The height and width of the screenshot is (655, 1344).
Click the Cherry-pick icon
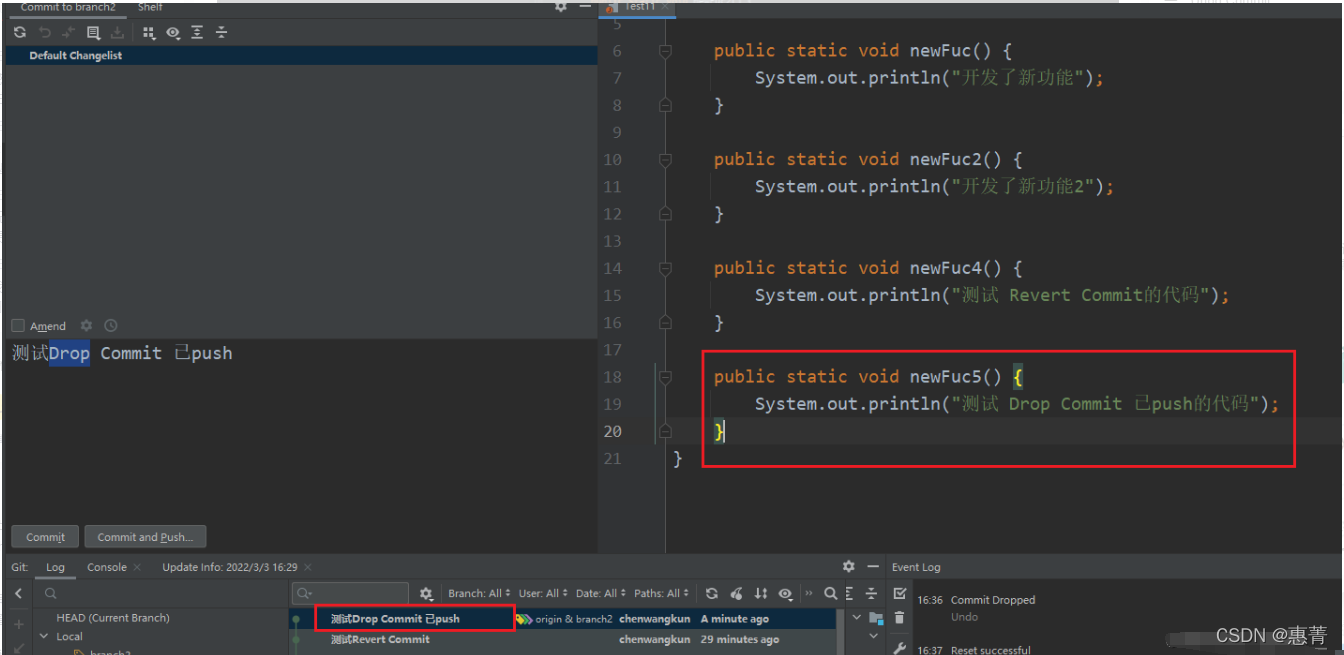coord(736,593)
